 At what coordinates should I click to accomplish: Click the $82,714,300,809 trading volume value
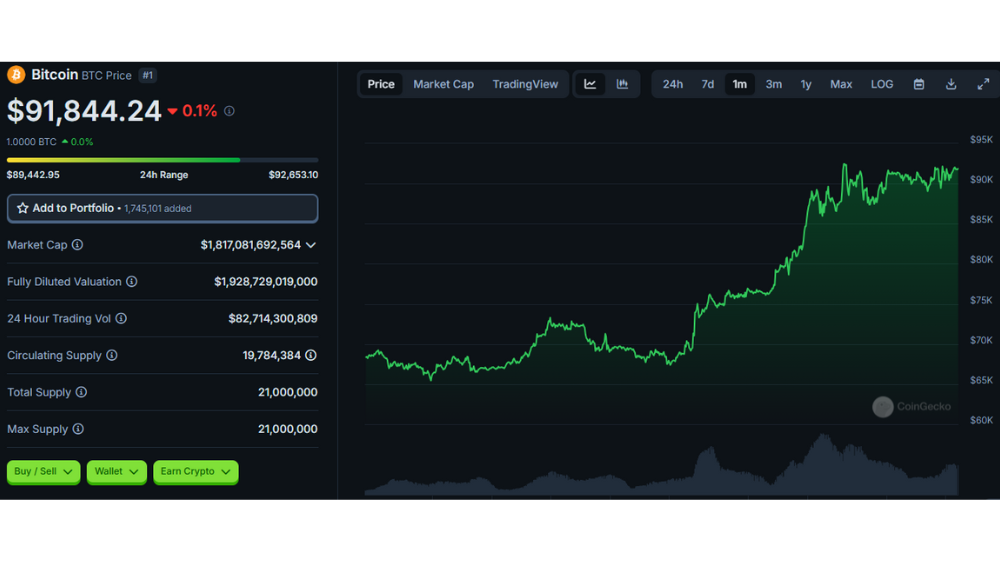tap(273, 318)
